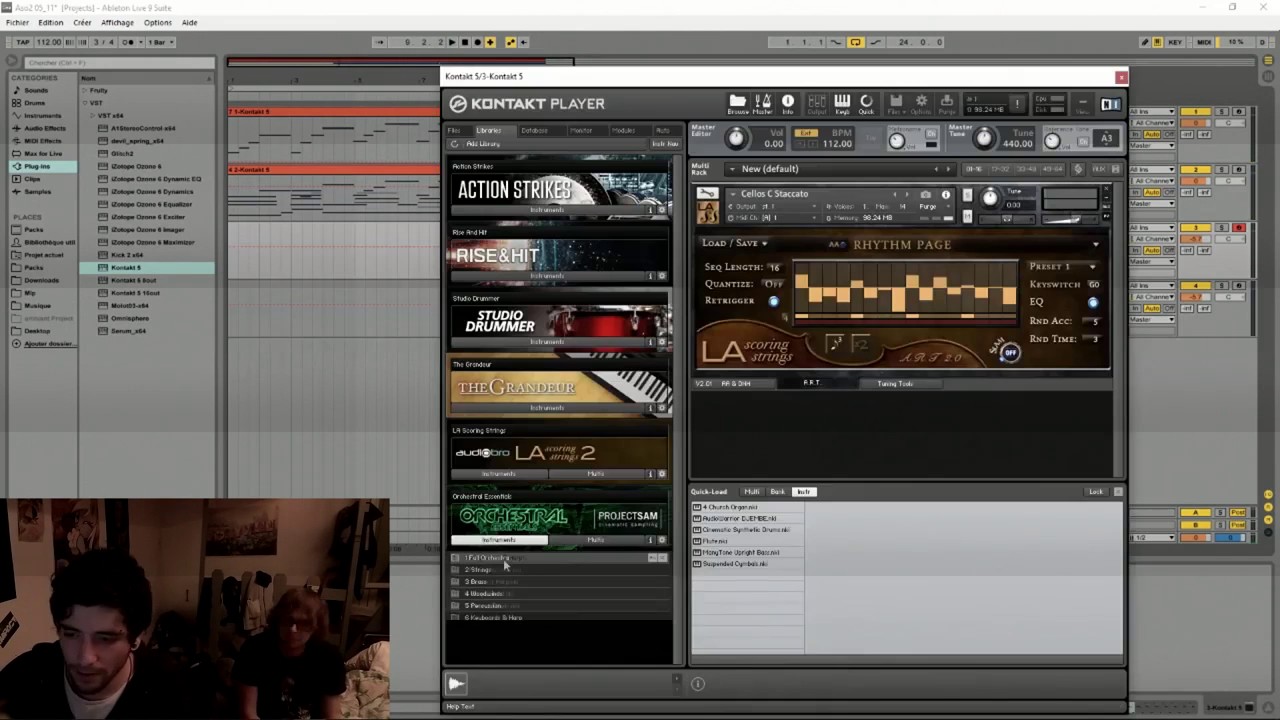Turn on the SLAM off button
The image size is (1280, 720).
coord(1010,352)
